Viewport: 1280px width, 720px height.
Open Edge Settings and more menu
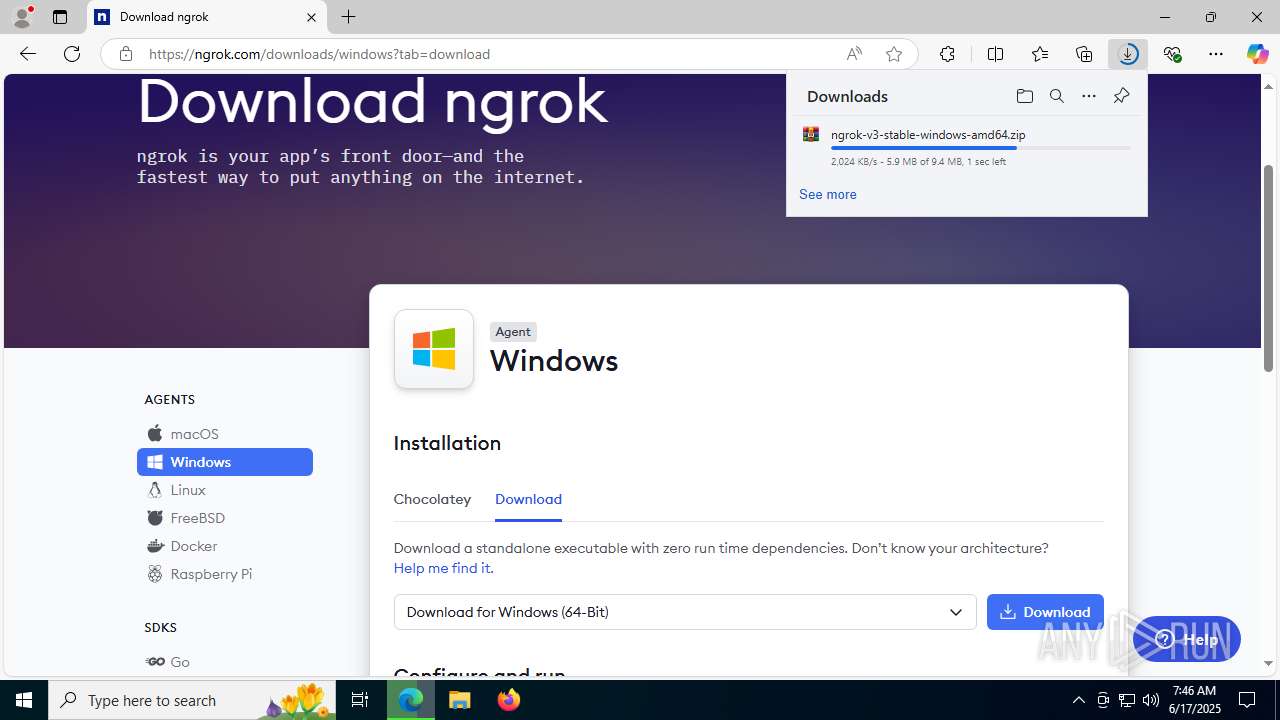1216,54
